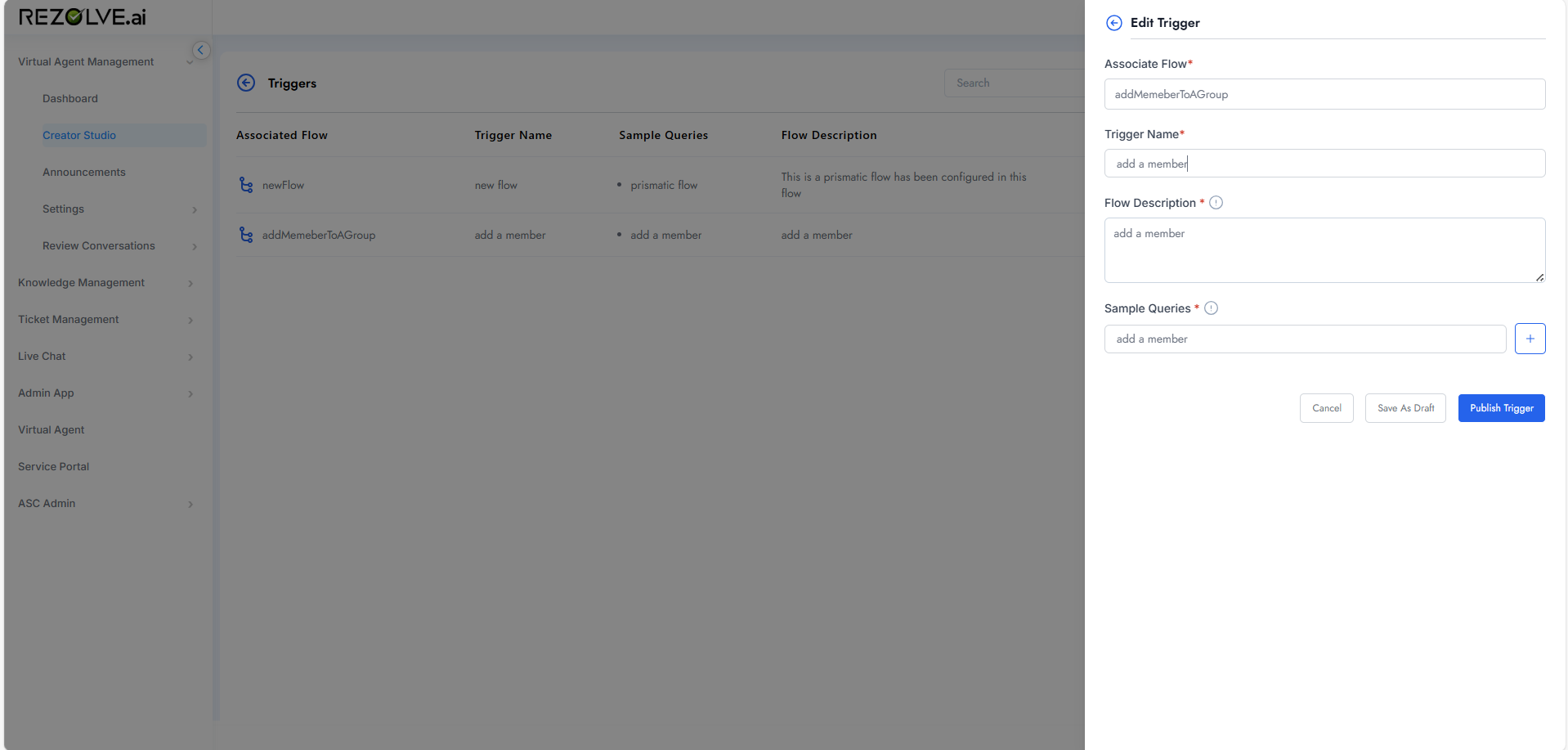Click the flow icon next to addMemeberToAGroup
1568x750 pixels.
point(246,235)
